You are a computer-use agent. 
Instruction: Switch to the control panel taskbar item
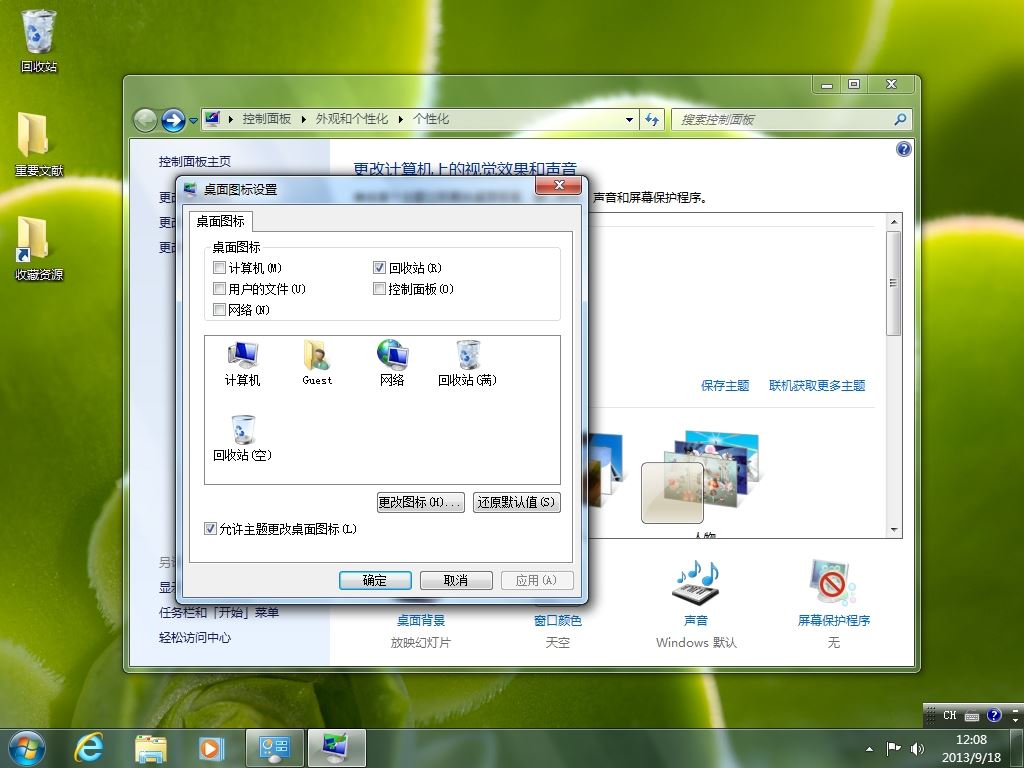274,748
